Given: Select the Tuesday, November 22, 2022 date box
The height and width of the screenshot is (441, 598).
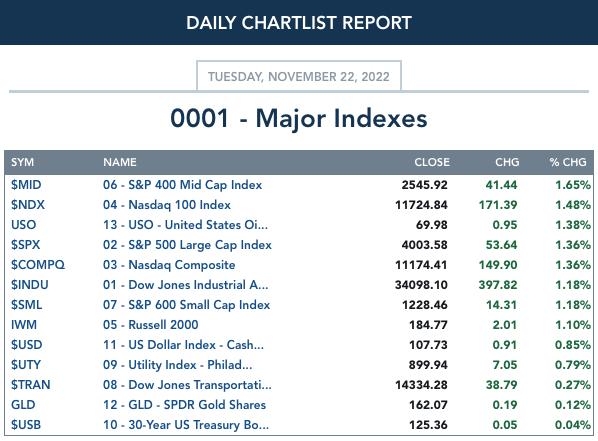Looking at the screenshot, I should 299,76.
